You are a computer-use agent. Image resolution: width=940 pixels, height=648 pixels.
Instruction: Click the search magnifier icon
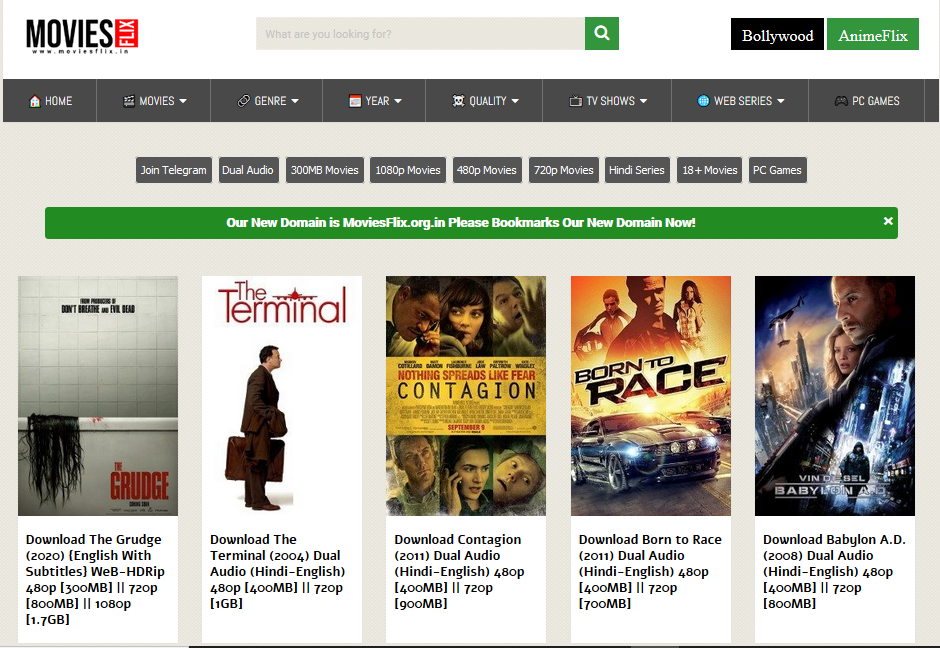(x=601, y=33)
